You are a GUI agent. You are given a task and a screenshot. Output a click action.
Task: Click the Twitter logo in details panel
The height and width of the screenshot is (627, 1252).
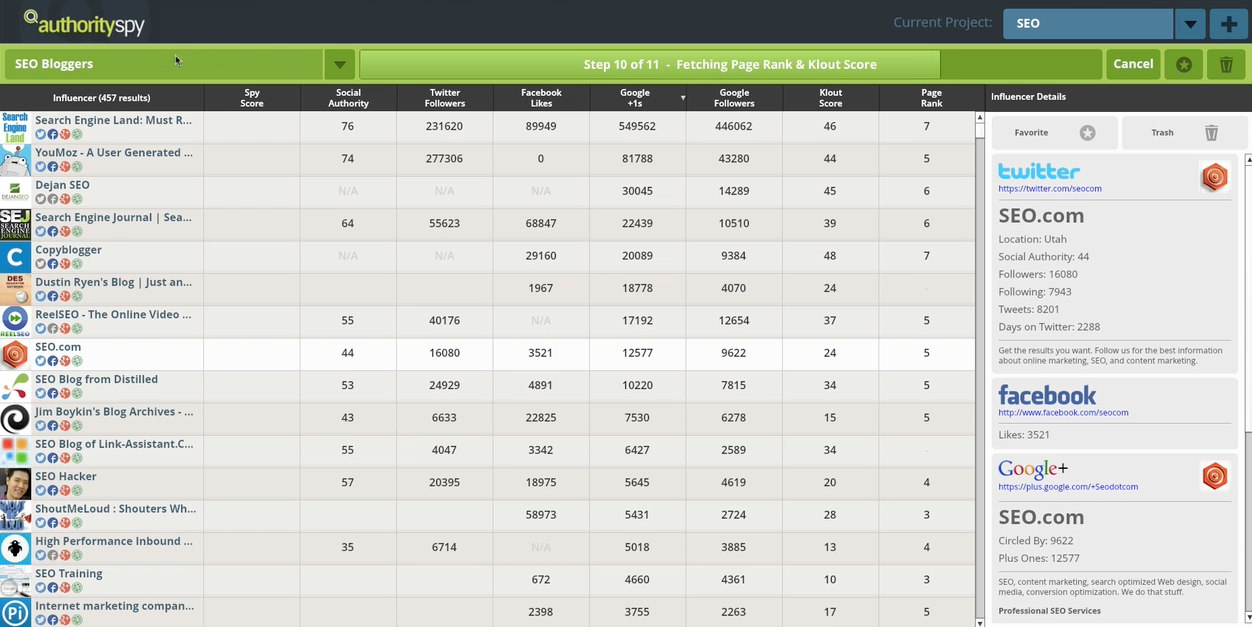[1039, 171]
